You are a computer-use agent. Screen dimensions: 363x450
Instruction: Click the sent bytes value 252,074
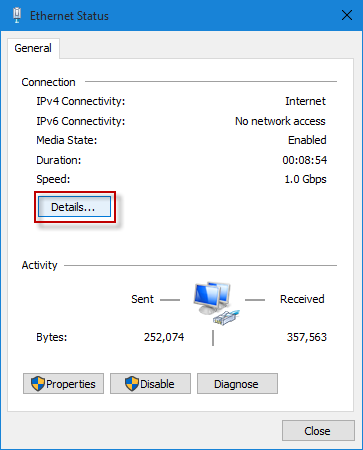click(x=164, y=337)
